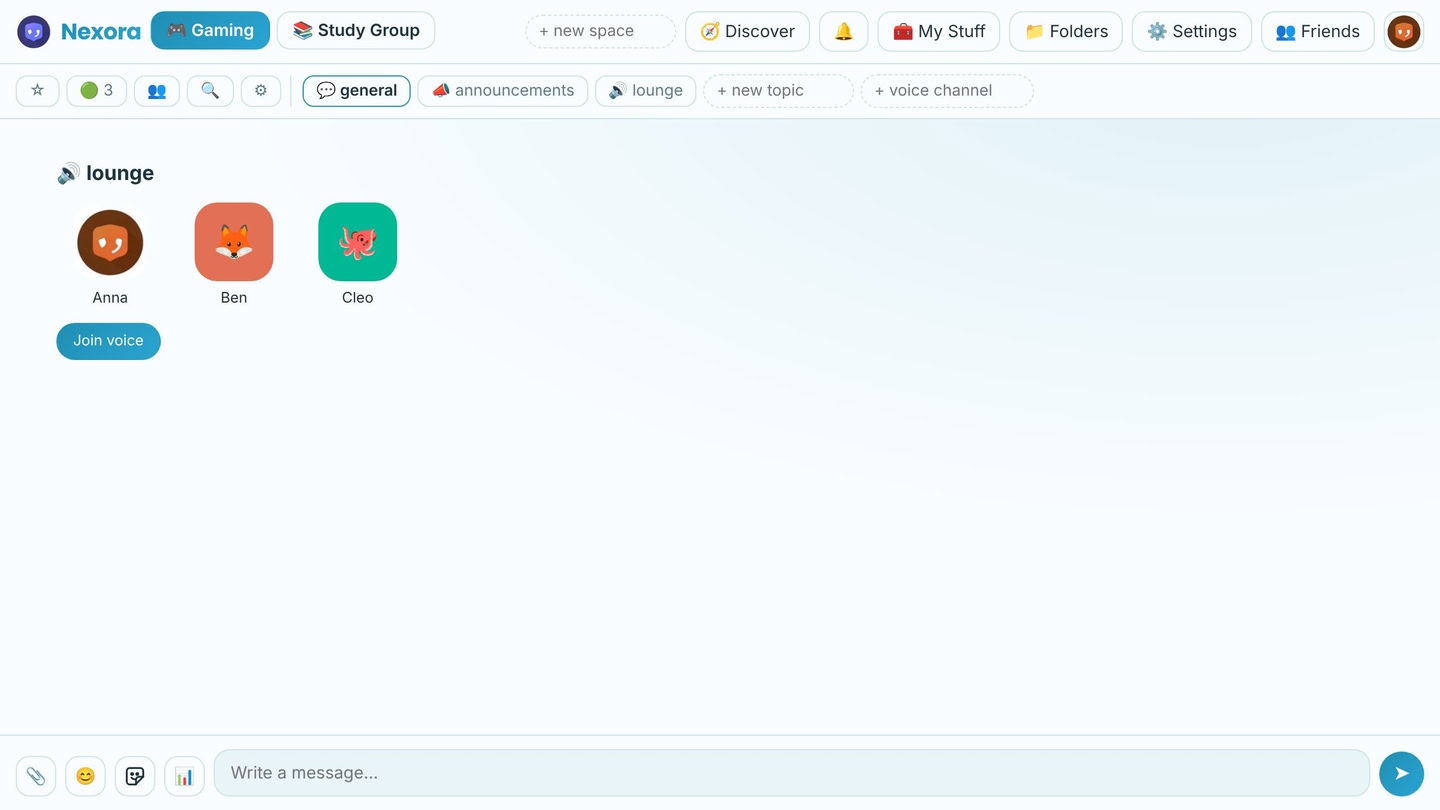Click Ben's fox avatar
Screen dimensions: 1440x810
(x=234, y=242)
